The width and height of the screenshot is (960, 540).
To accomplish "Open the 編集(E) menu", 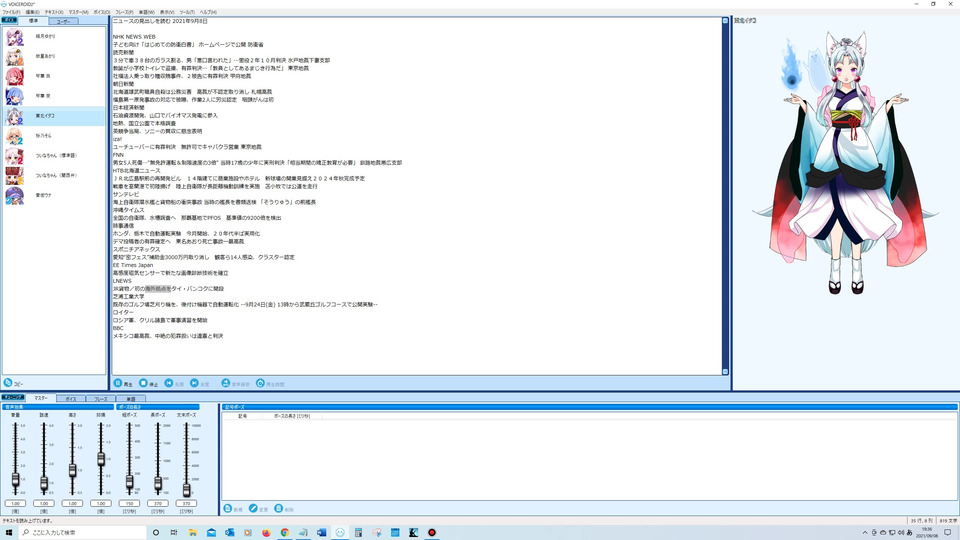I will (x=32, y=12).
